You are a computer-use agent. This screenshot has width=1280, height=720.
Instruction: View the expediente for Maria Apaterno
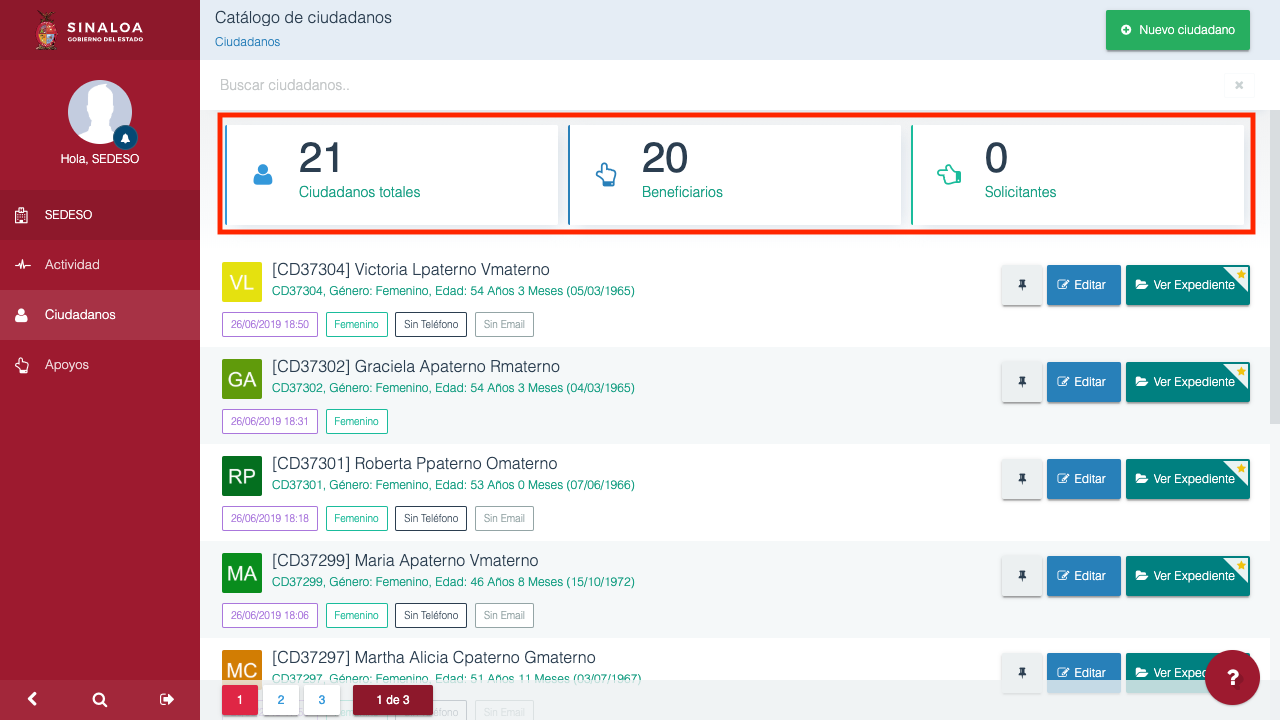[x=1188, y=576]
